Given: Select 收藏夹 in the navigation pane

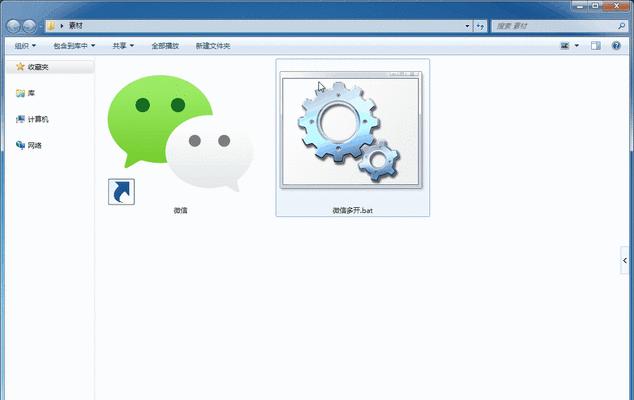Looking at the screenshot, I should [x=50, y=67].
